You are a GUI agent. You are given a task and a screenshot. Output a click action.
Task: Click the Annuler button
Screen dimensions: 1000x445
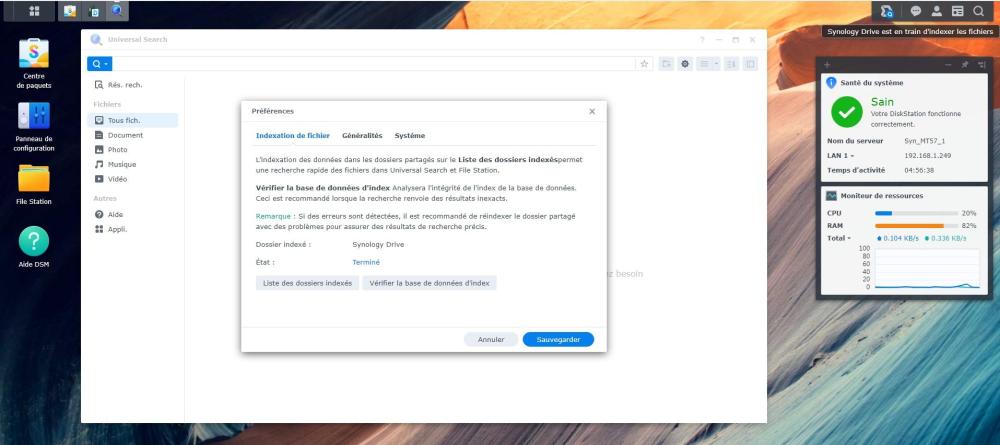point(491,340)
